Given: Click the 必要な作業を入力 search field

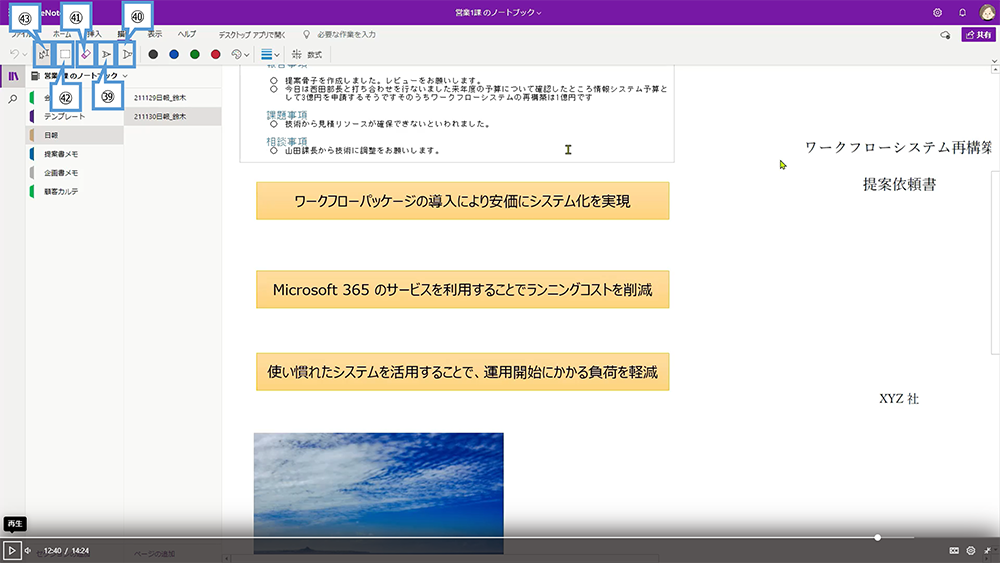Looking at the screenshot, I should pyautogui.click(x=346, y=34).
